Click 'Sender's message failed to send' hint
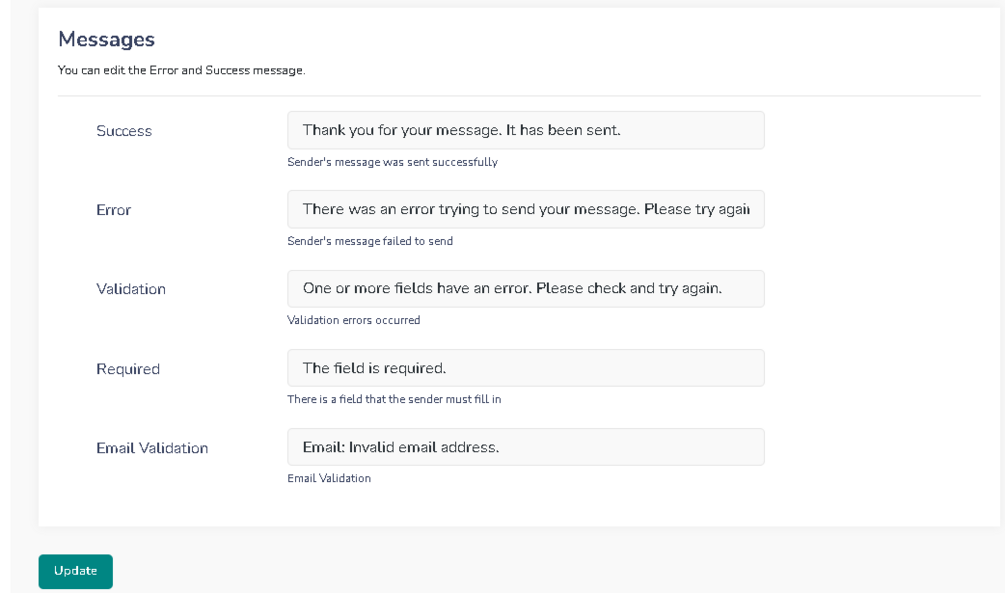Screen dimensions: 1005x593 [370, 241]
